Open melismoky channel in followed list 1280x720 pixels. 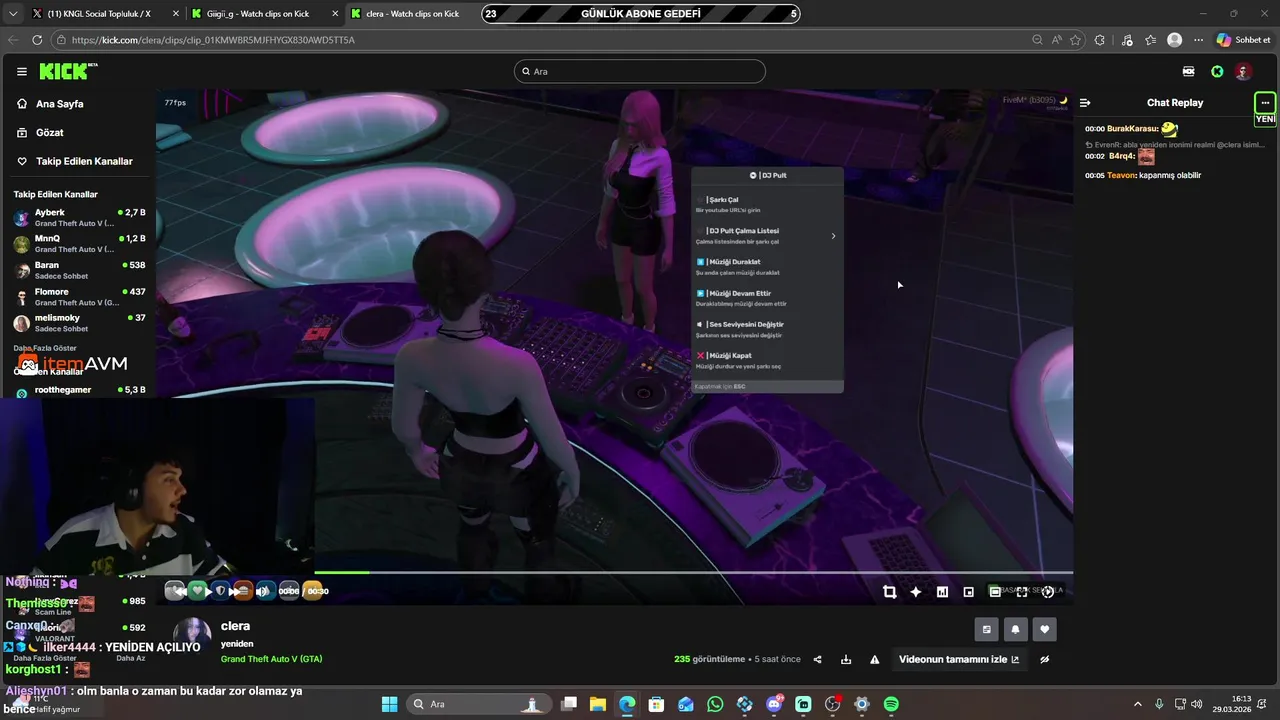click(79, 323)
